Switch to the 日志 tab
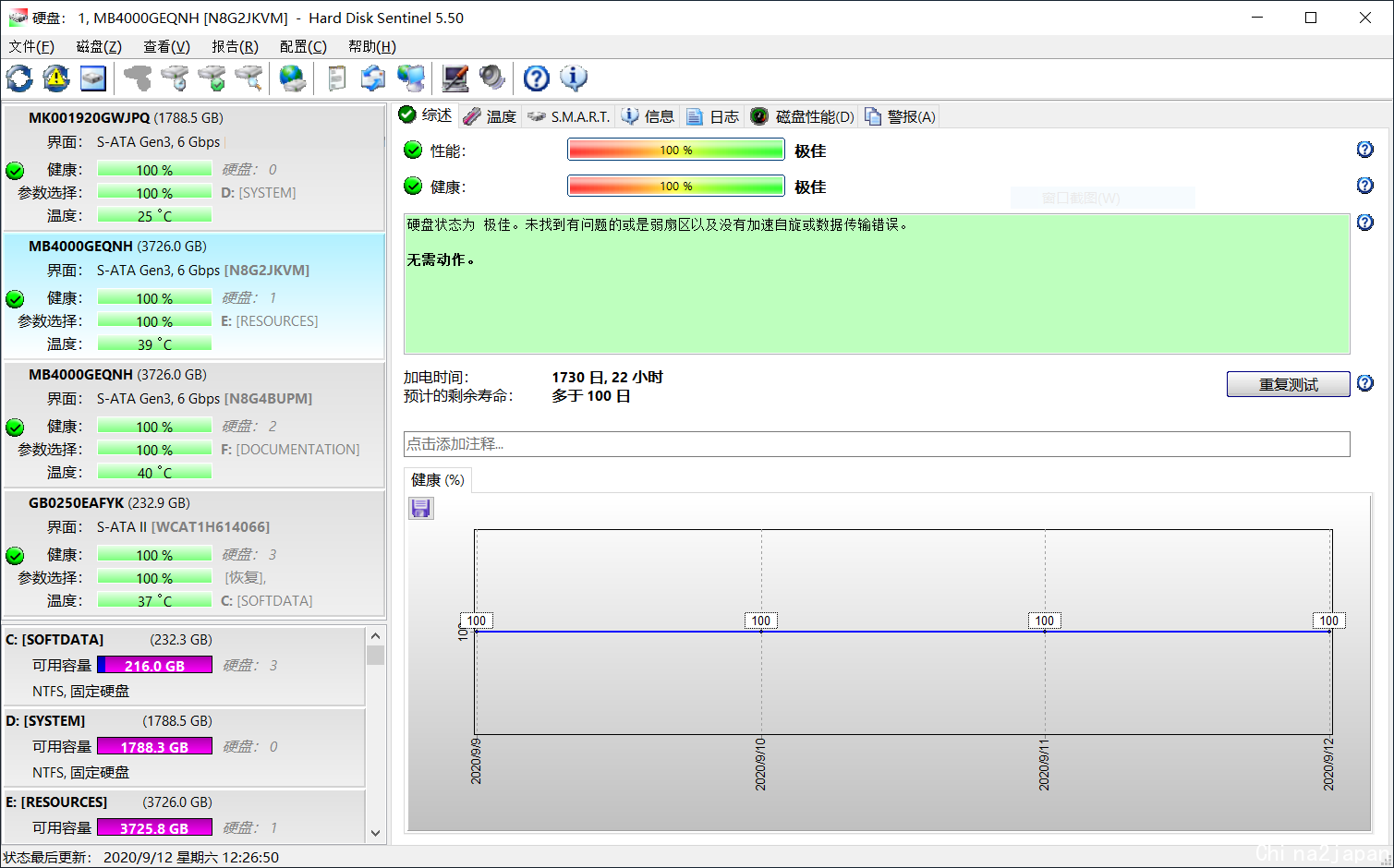The height and width of the screenshot is (868, 1394). (x=713, y=116)
